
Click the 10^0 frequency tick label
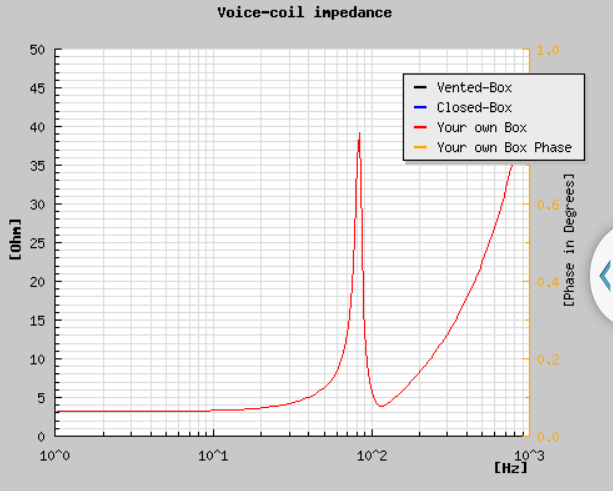pyautogui.click(x=55, y=456)
